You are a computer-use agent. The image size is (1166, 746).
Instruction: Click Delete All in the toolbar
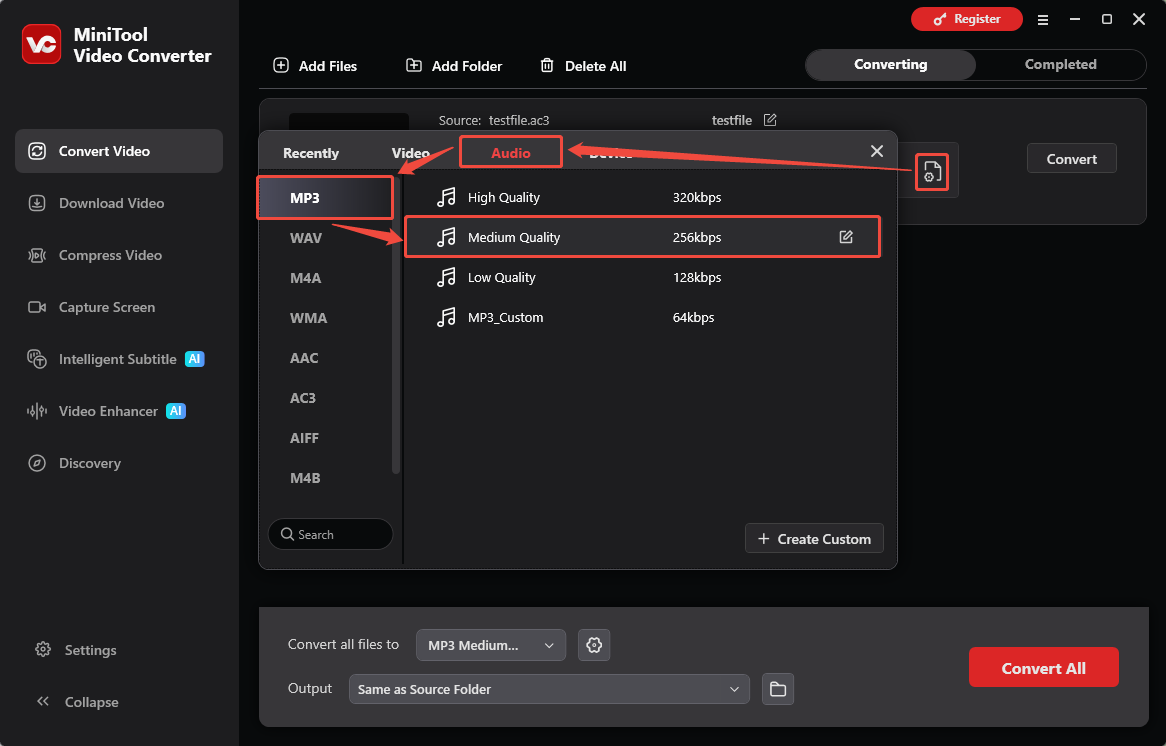point(584,66)
